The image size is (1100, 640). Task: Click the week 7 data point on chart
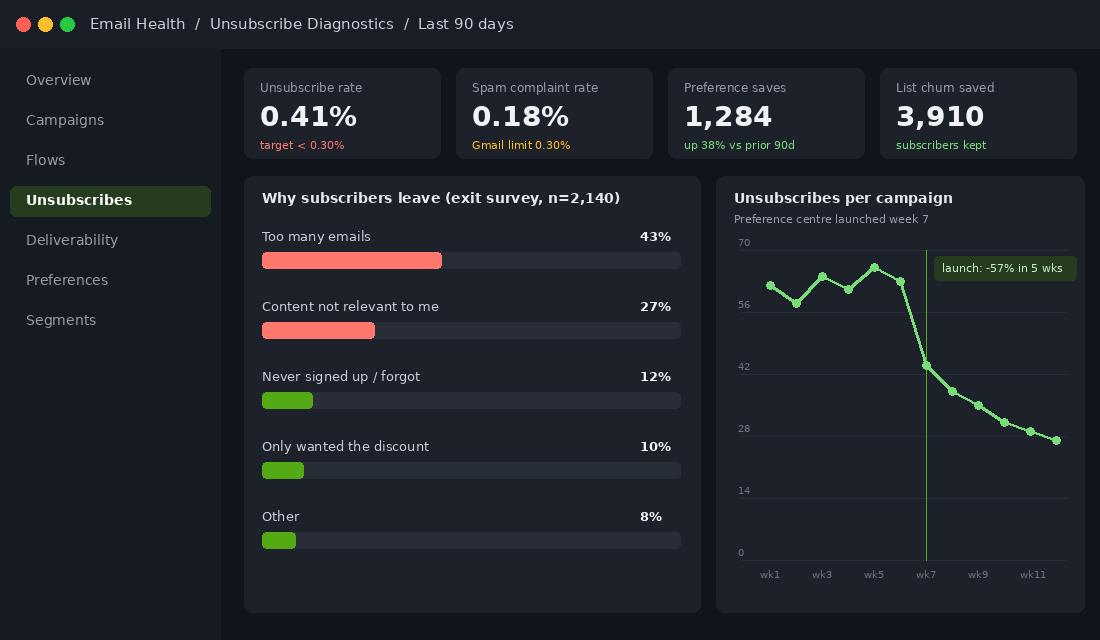coord(927,366)
